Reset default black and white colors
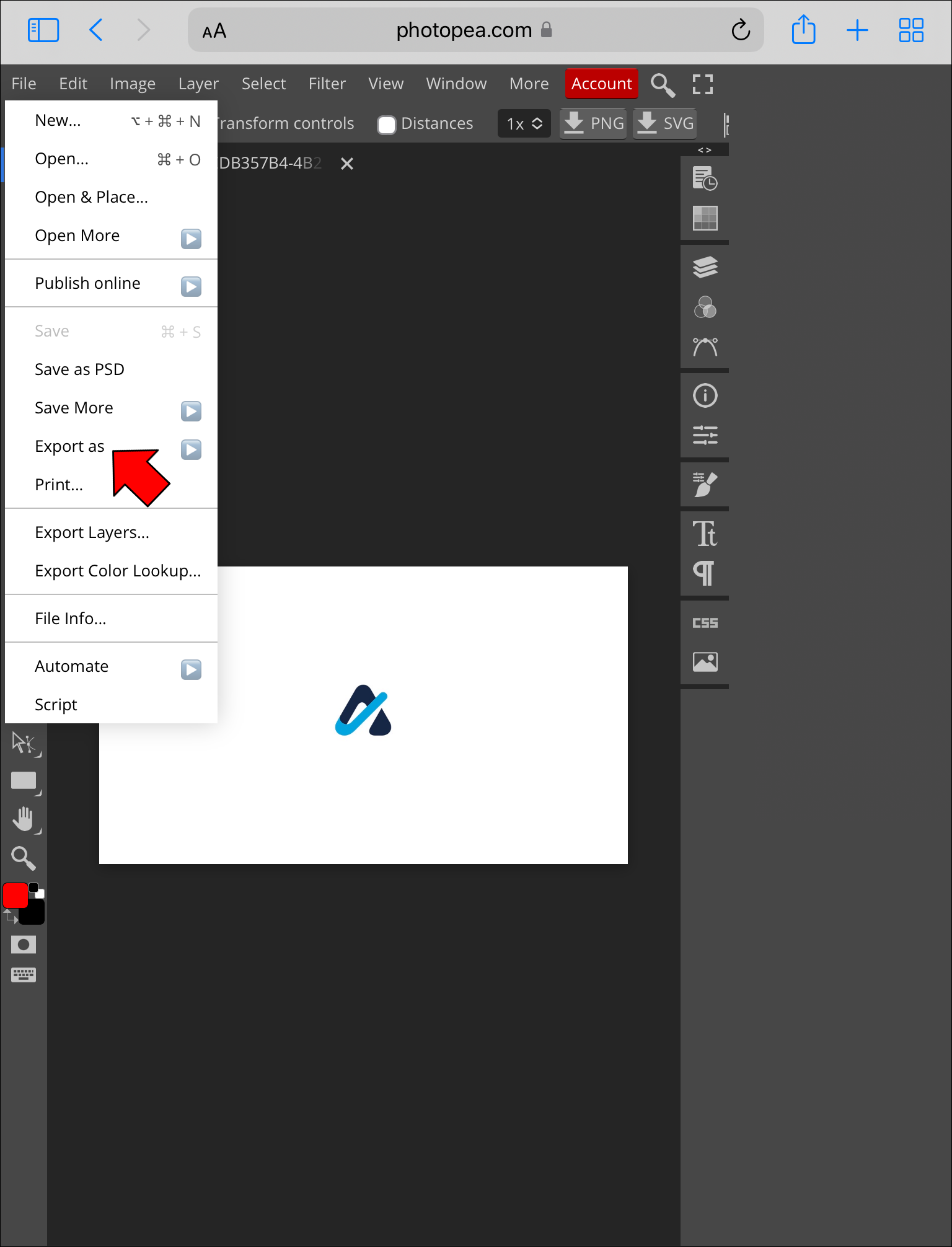 pos(37,891)
